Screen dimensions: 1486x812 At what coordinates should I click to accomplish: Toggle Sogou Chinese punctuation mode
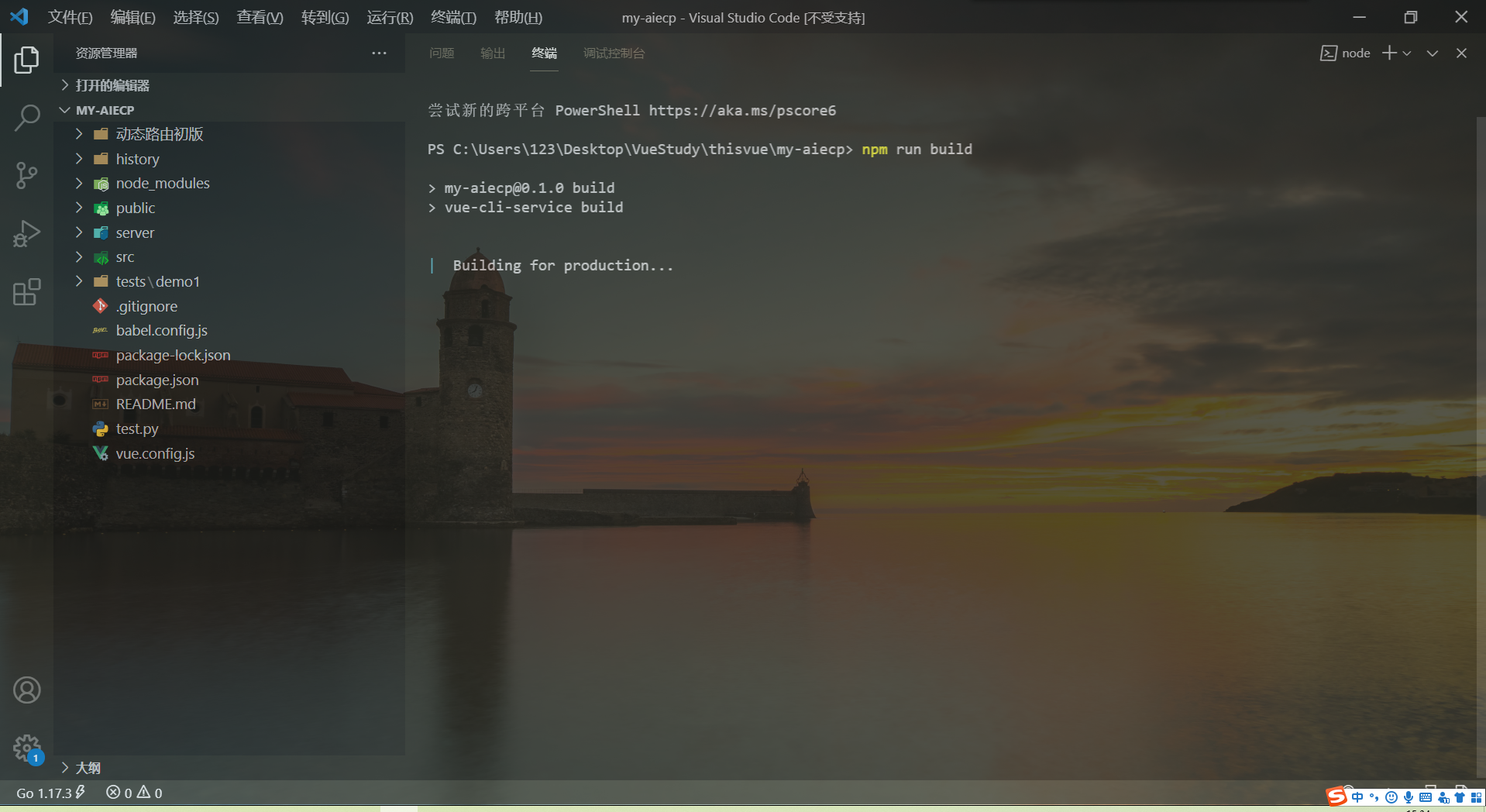(x=1374, y=797)
